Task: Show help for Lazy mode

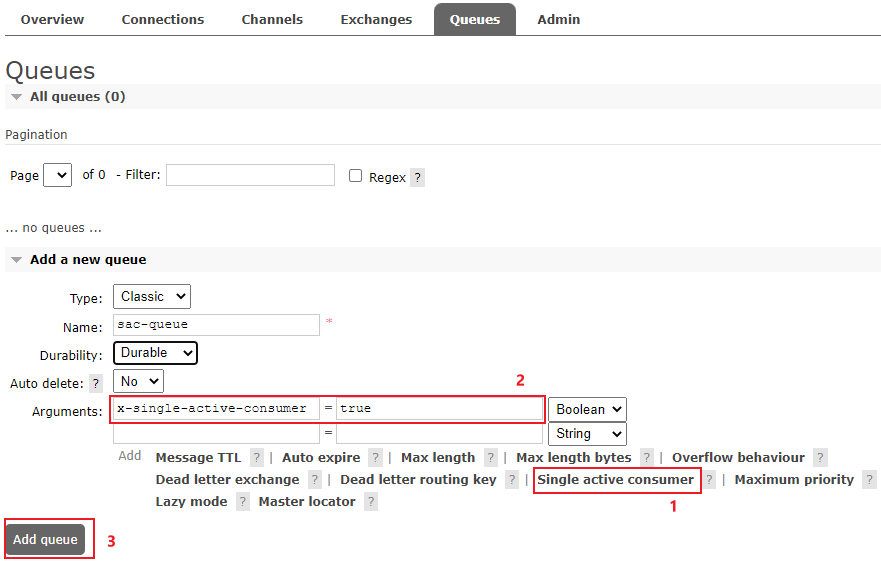Action: (x=243, y=502)
